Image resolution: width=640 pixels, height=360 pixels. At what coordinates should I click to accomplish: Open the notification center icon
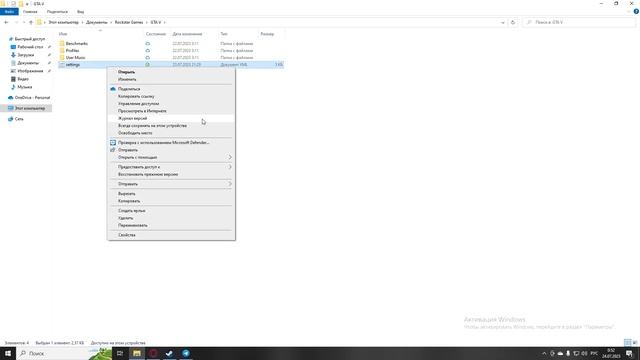pos(629,353)
